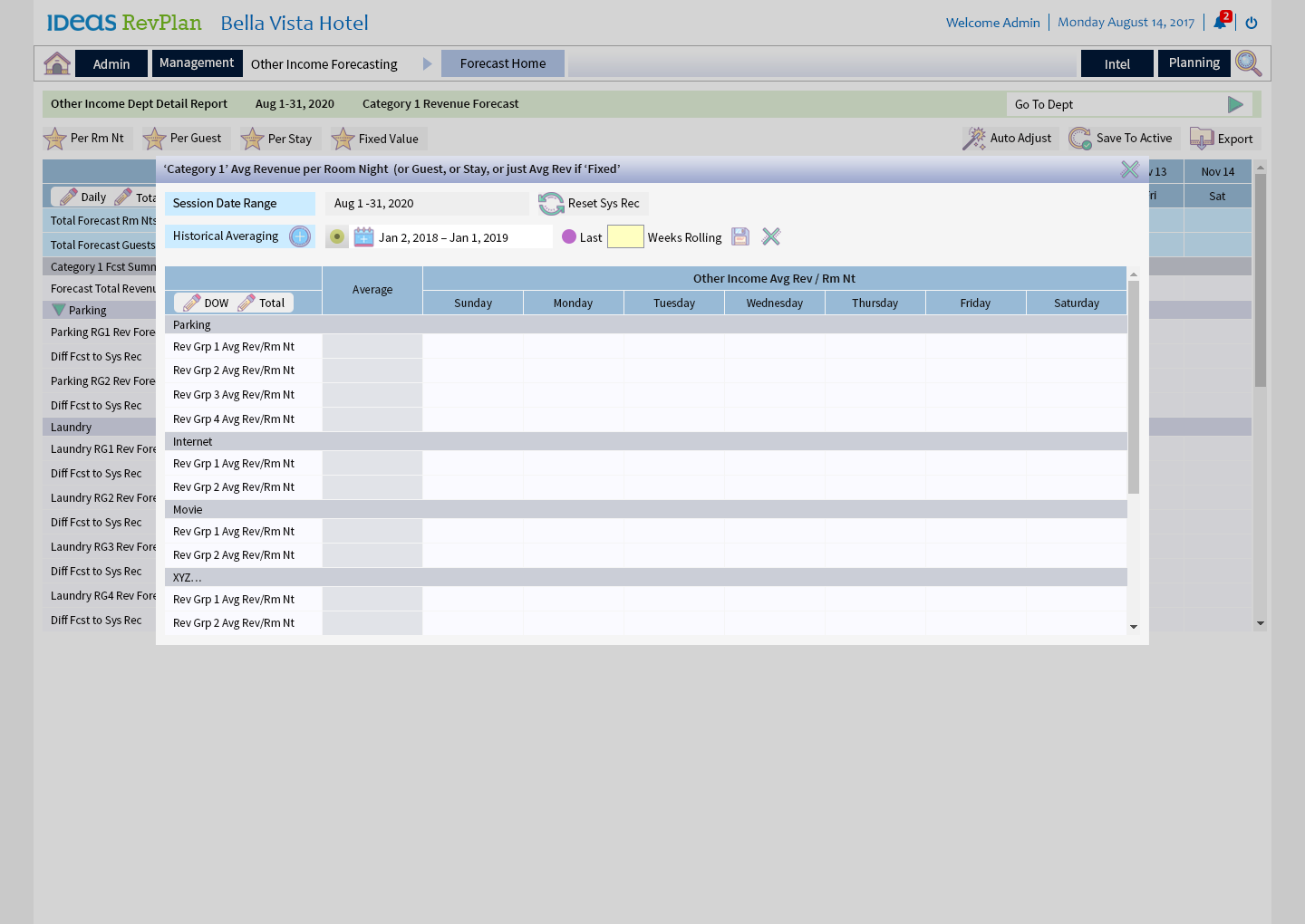The height and width of the screenshot is (924, 1305).
Task: Click the home icon in navigation bar
Action: 57,63
